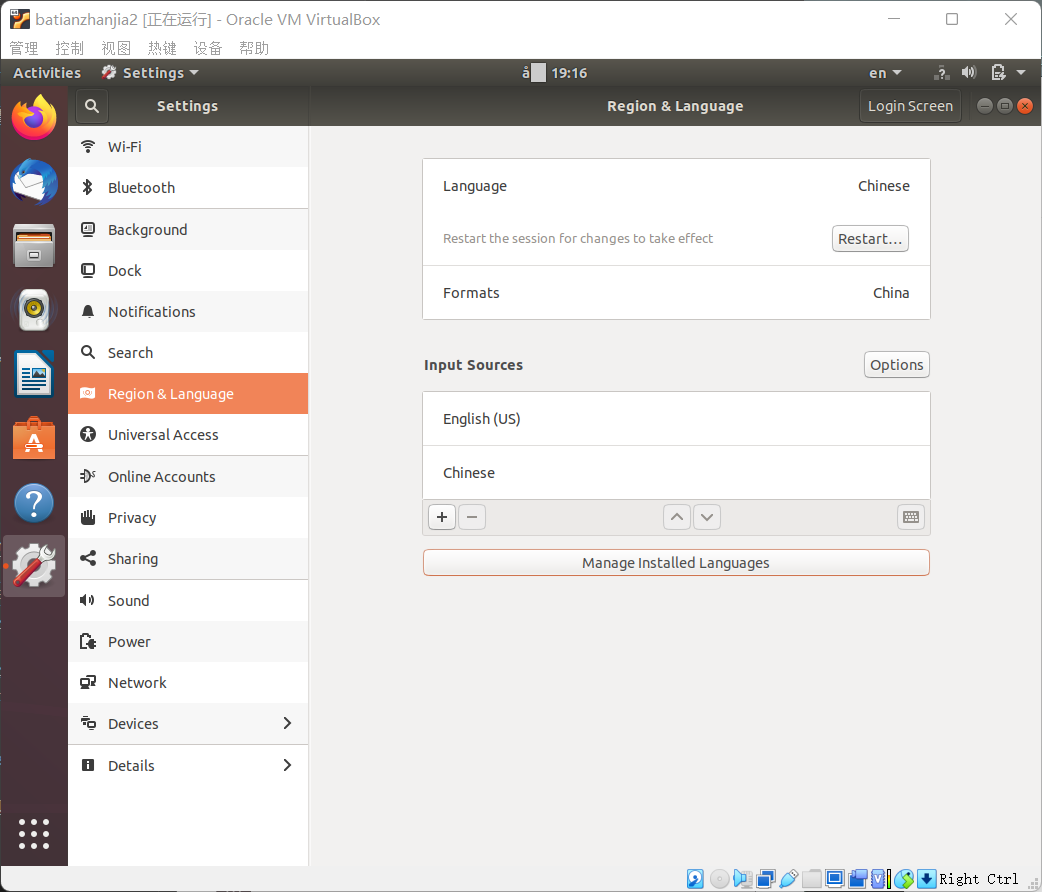This screenshot has width=1042, height=892.
Task: Open Firefox from the dock
Action: click(x=34, y=118)
